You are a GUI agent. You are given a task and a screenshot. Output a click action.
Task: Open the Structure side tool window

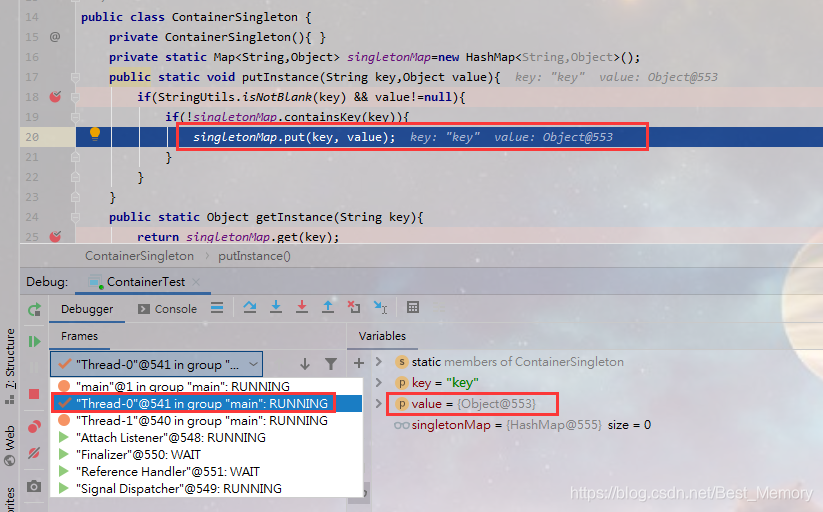(10, 366)
